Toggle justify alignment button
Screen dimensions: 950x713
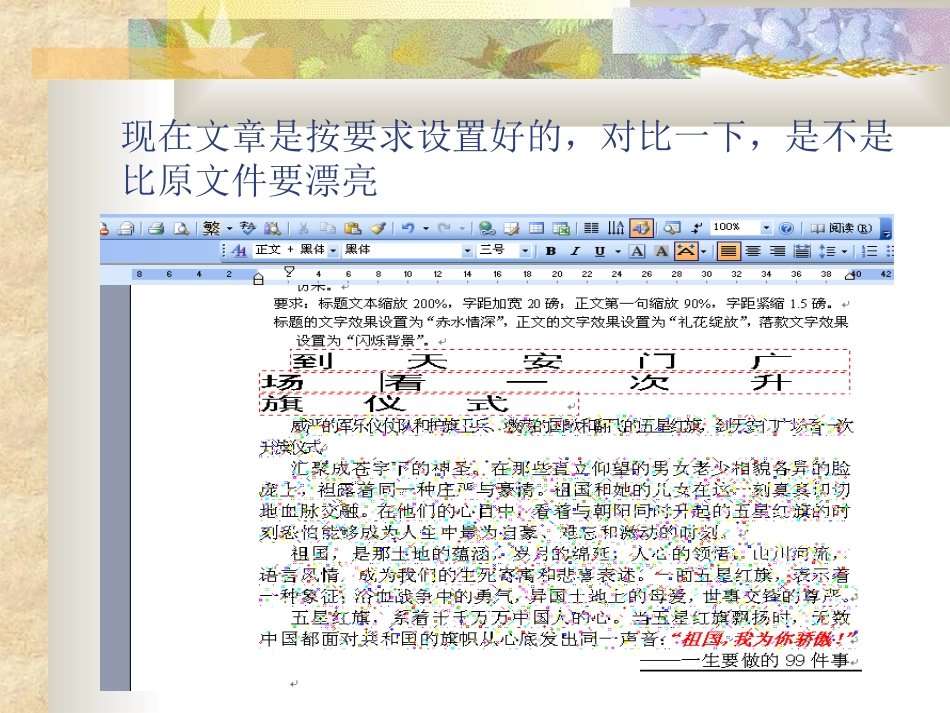728,251
